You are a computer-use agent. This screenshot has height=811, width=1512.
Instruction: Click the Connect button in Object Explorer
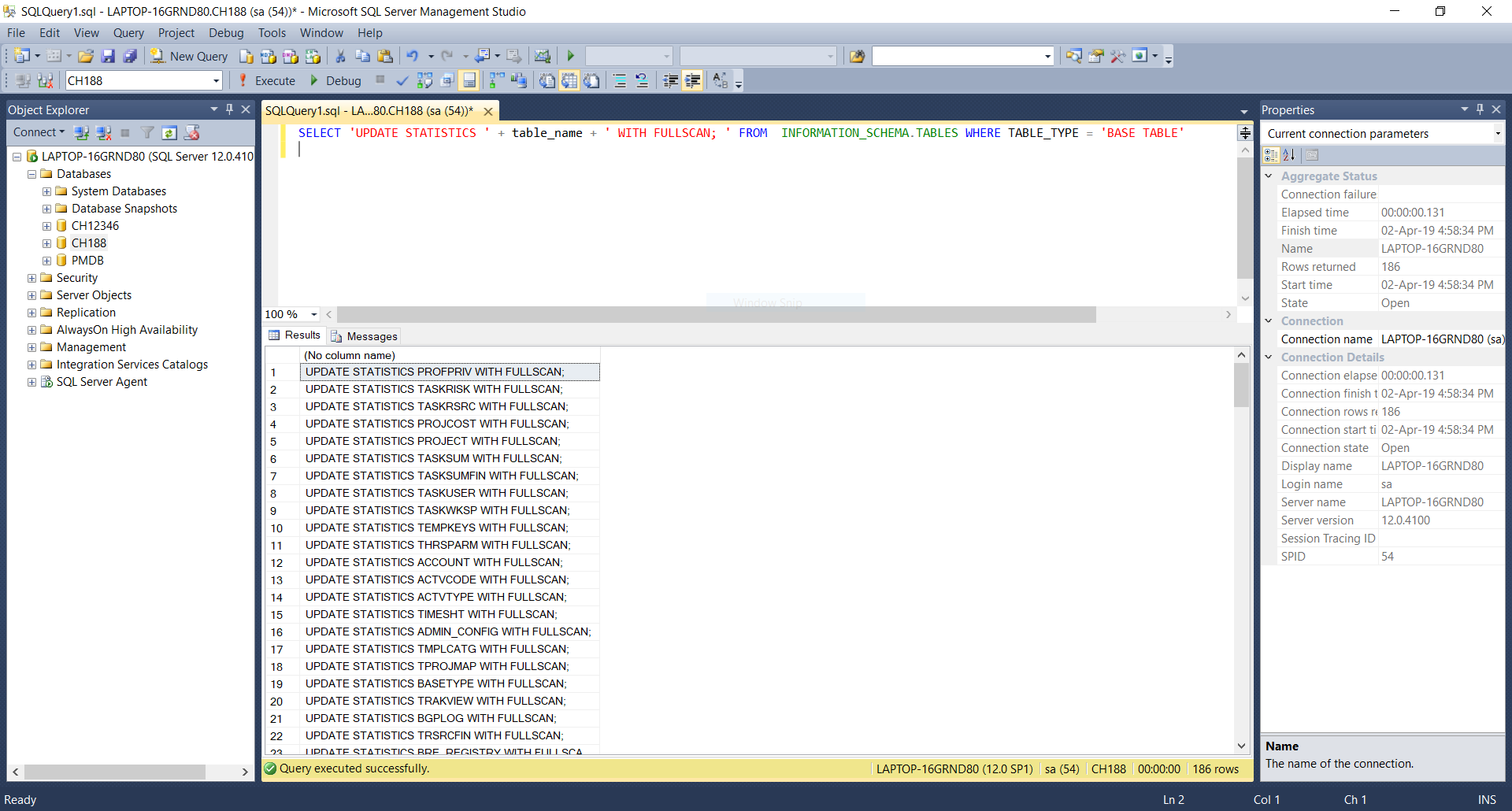36,132
